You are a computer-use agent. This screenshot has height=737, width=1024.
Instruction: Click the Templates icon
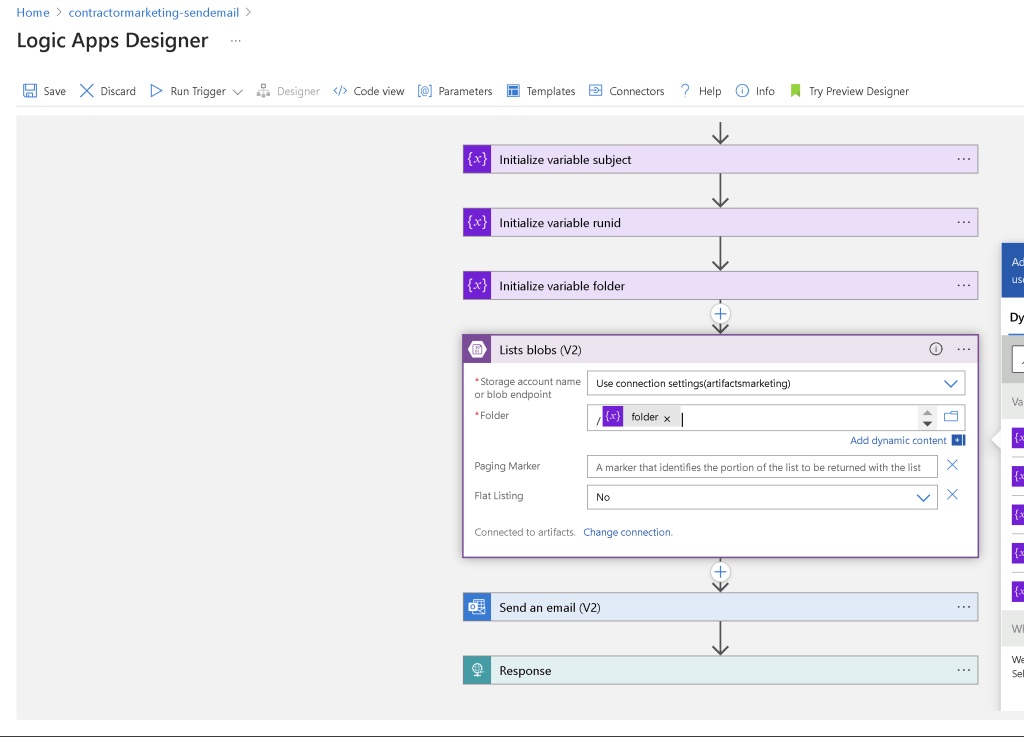click(513, 91)
